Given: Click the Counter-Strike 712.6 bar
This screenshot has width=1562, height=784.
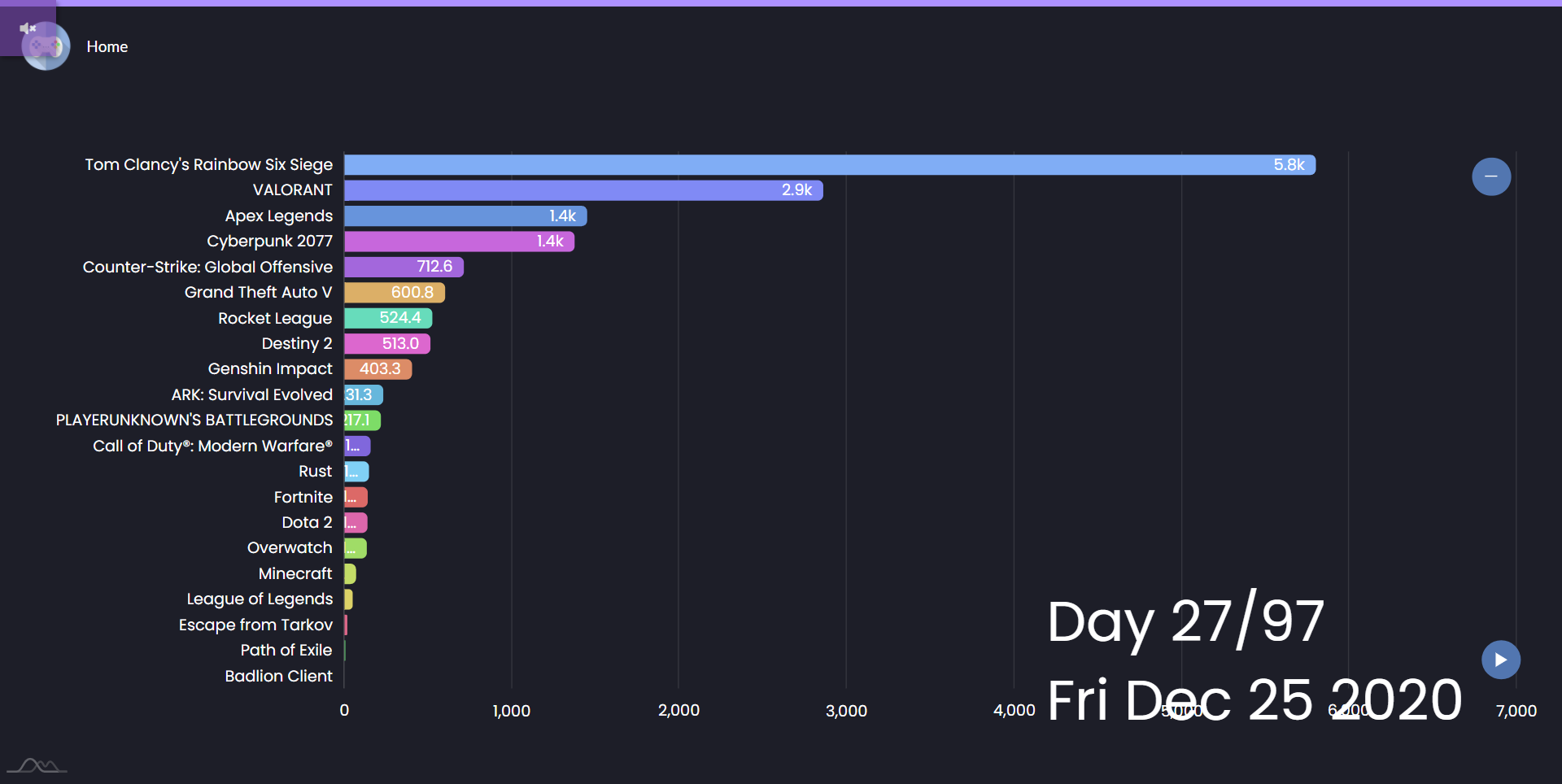Looking at the screenshot, I should coord(404,267).
